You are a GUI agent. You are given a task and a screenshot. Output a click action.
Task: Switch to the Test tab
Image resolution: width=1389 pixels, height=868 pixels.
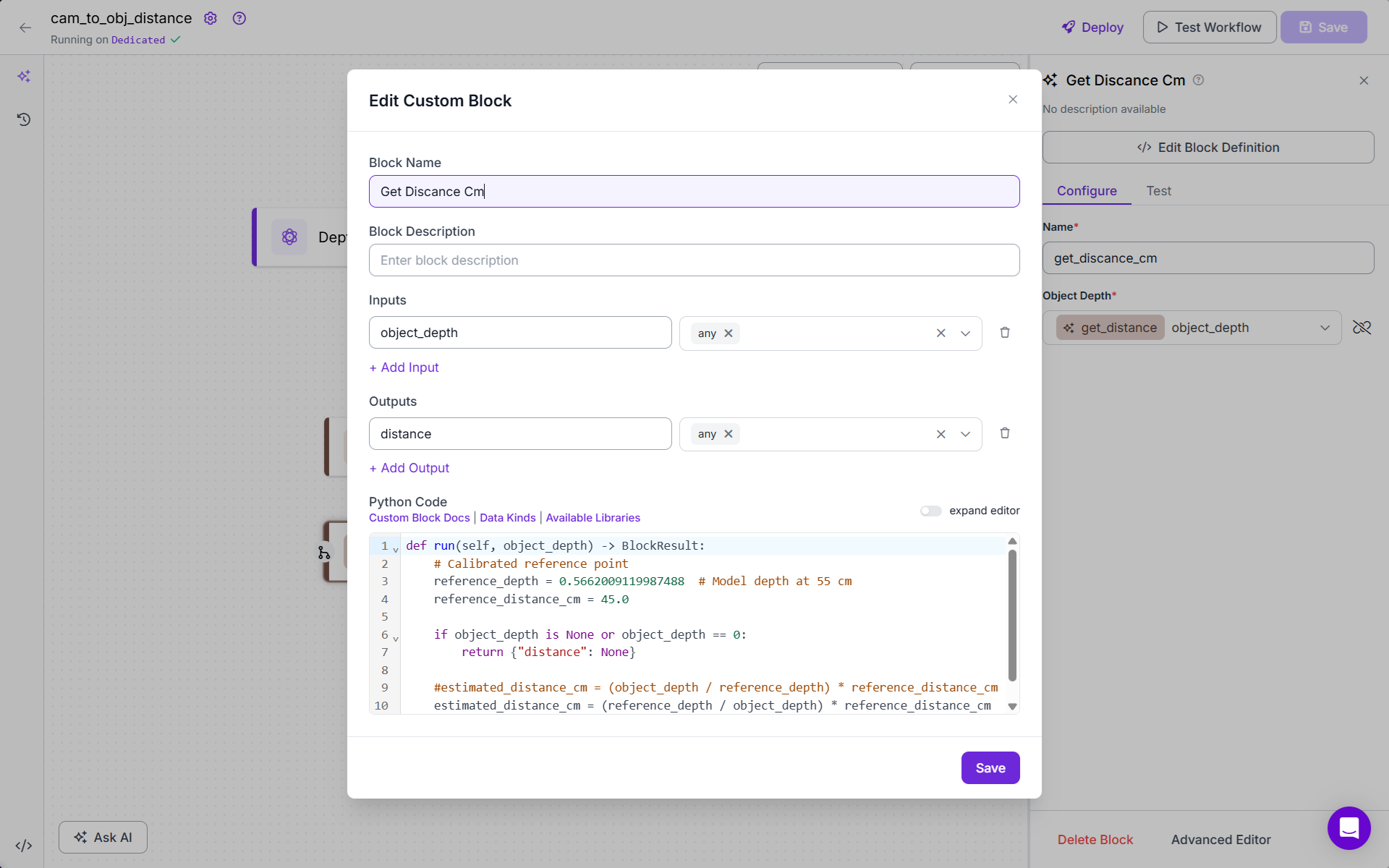click(1158, 191)
